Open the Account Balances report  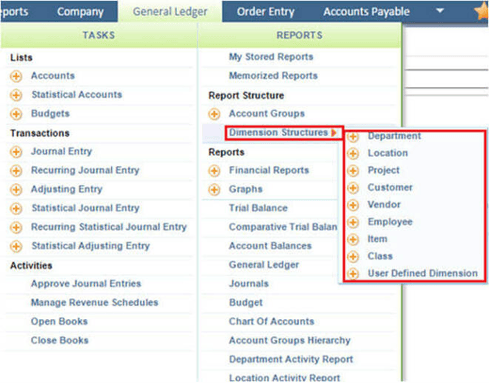(270, 246)
